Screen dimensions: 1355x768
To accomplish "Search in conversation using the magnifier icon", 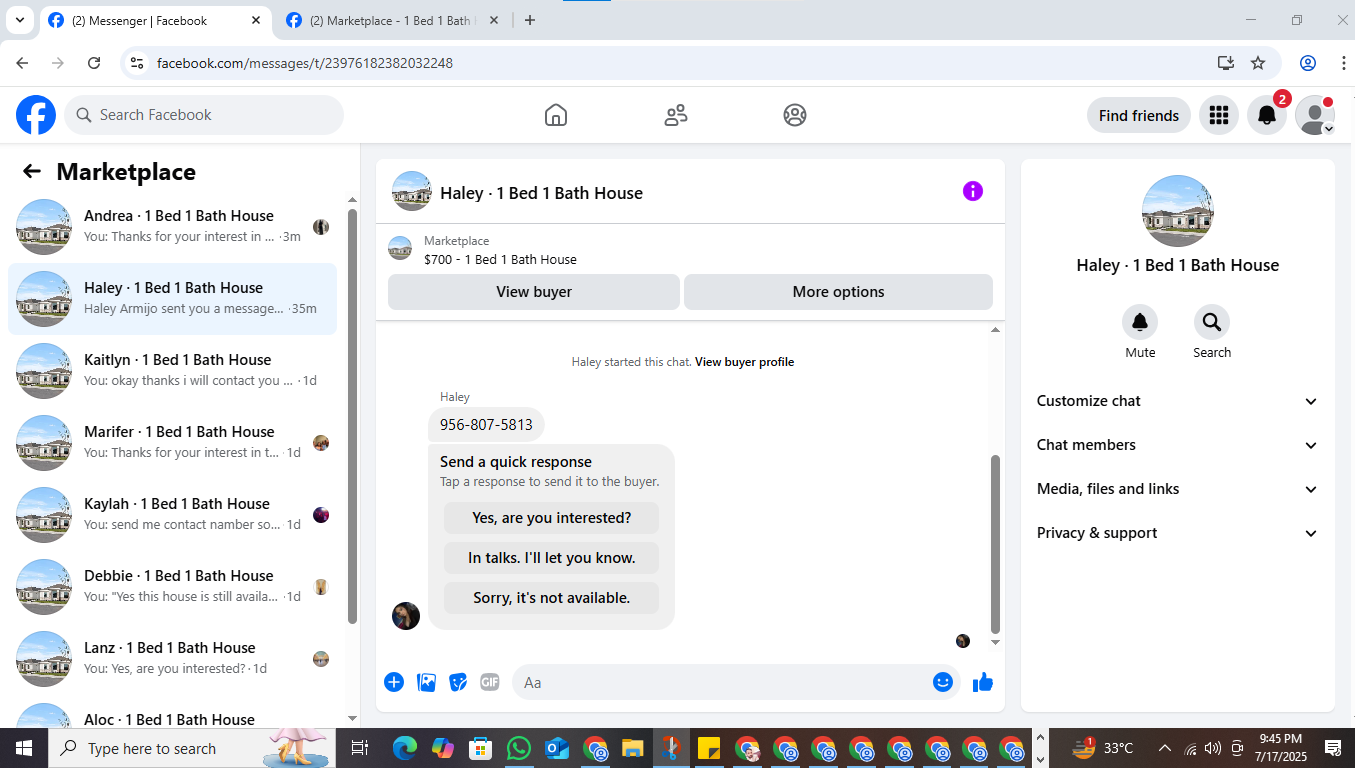I will (1212, 322).
